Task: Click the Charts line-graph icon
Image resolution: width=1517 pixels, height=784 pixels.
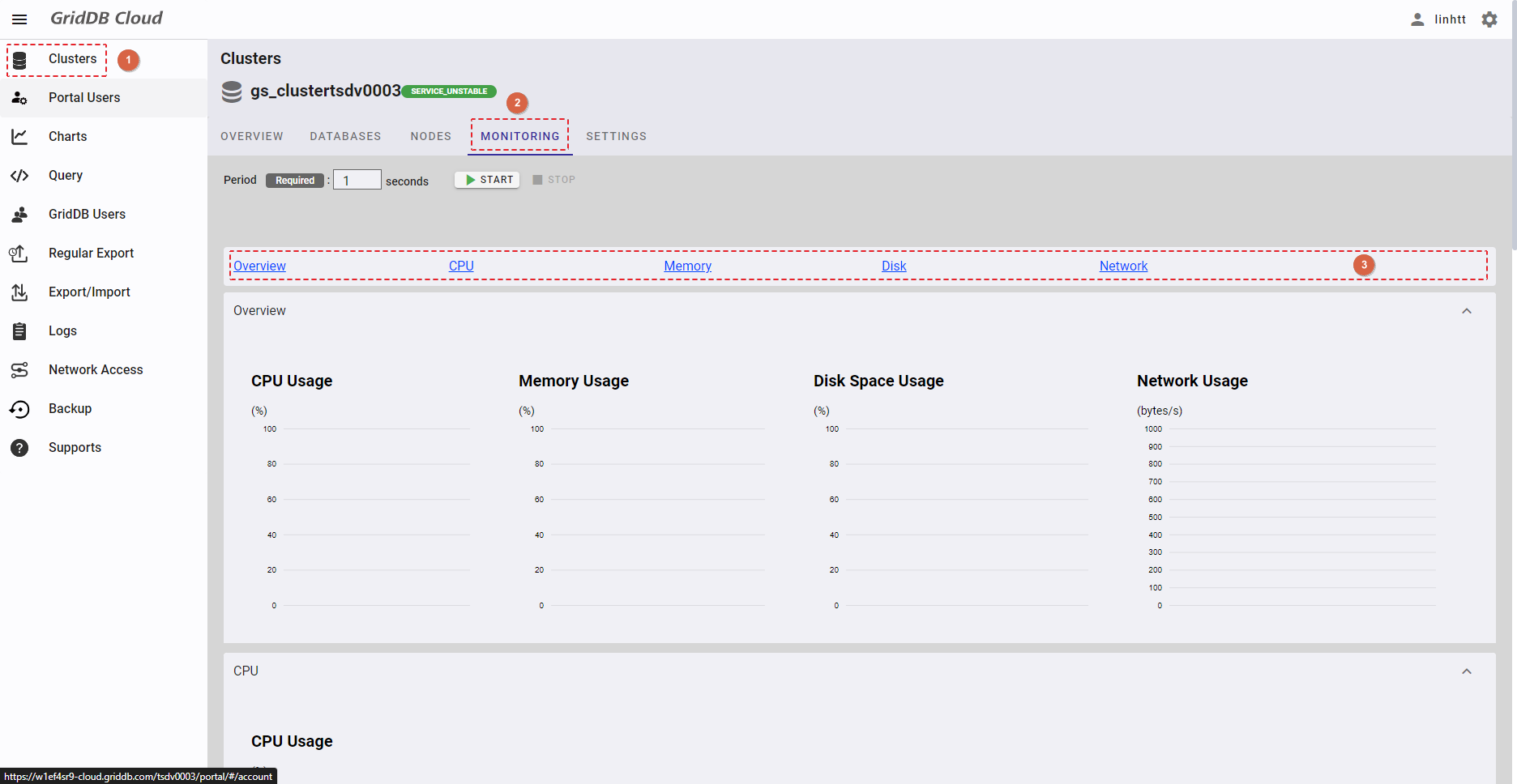Action: pyautogui.click(x=19, y=137)
